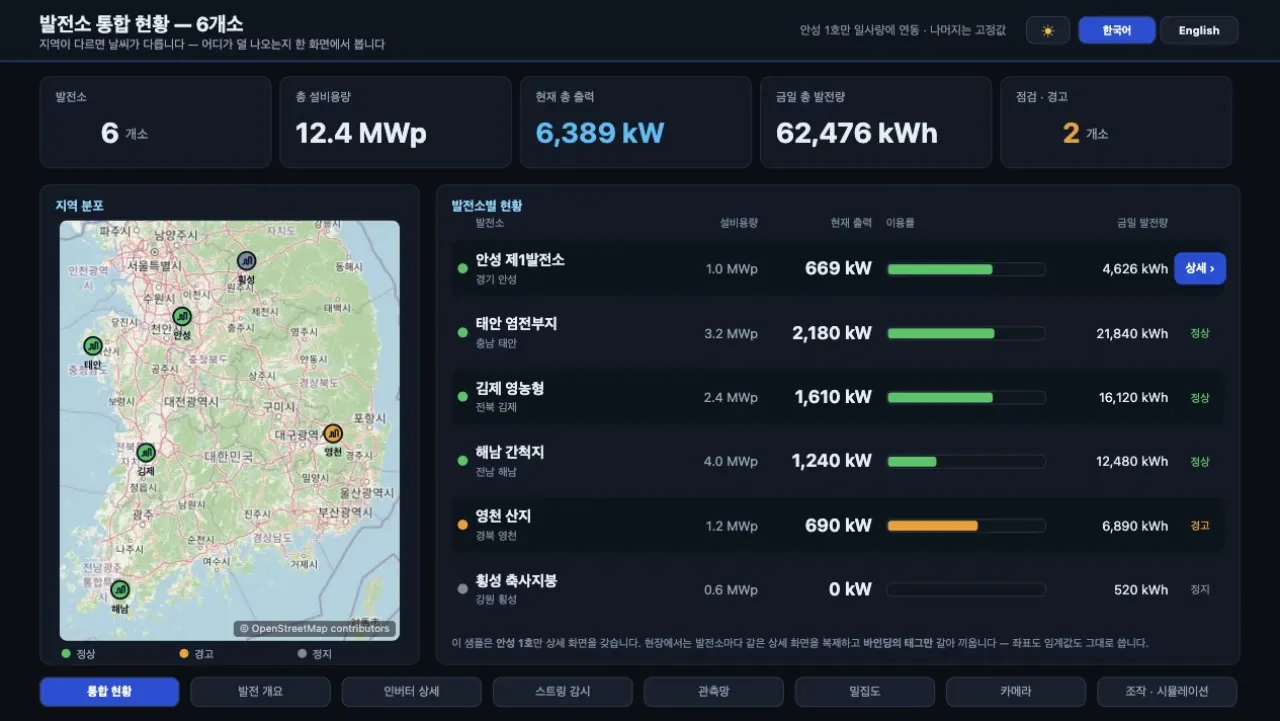Select the 영천 warning marker on map
Viewport: 1280px width, 721px height.
(x=332, y=433)
